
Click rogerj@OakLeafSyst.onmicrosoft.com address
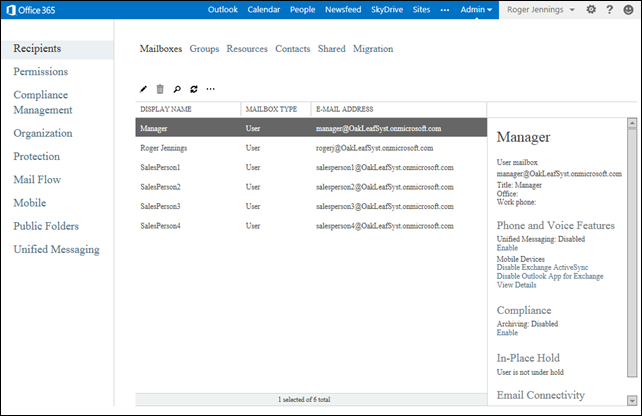pos(374,148)
